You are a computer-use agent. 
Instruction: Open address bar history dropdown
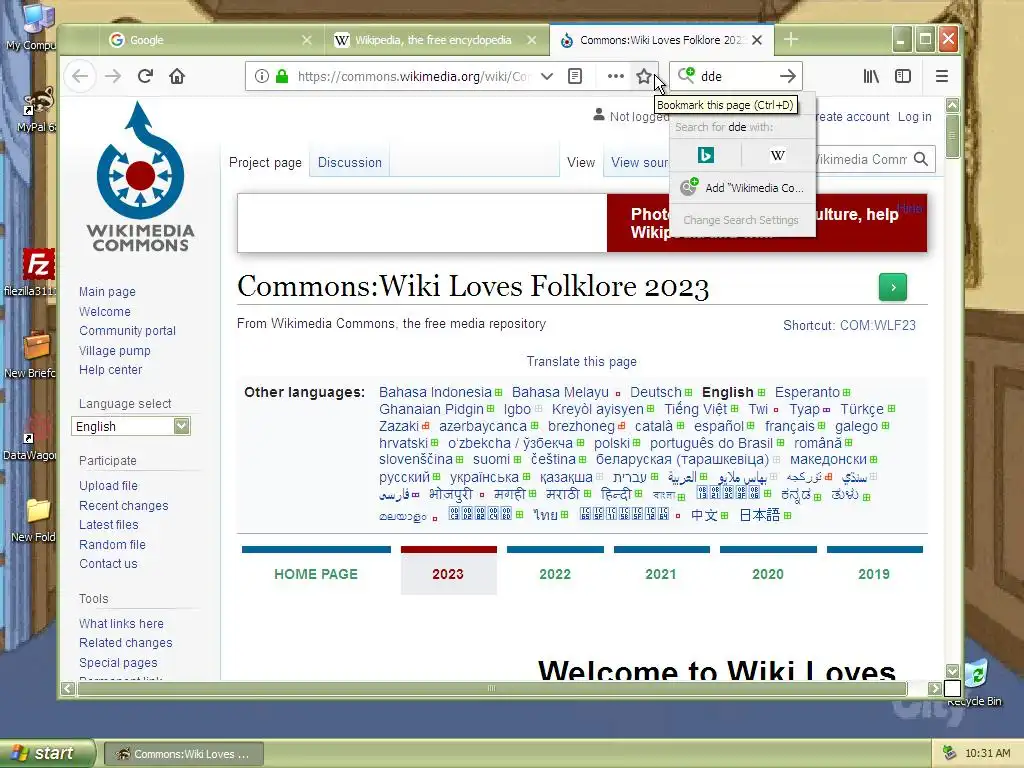[547, 76]
